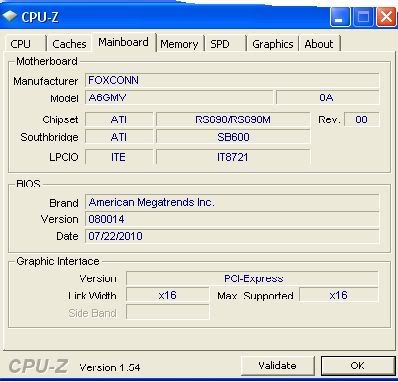The width and height of the screenshot is (398, 382).
Task: Click the CPU-Z title bar icon
Action: click(x=9, y=16)
